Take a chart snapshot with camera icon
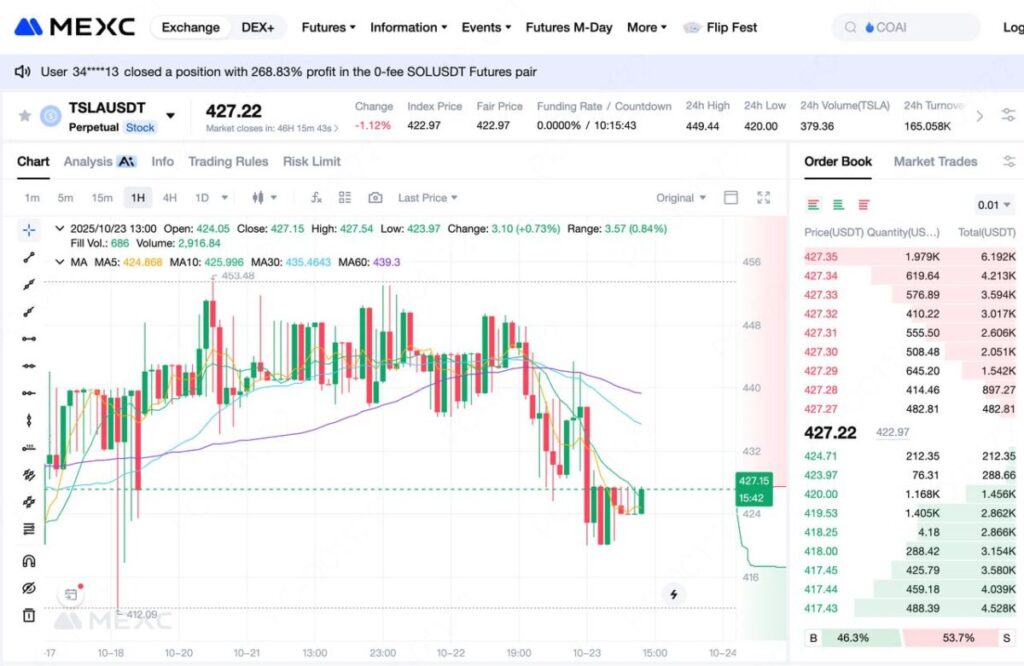Image resolution: width=1024 pixels, height=666 pixels. pyautogui.click(x=375, y=198)
